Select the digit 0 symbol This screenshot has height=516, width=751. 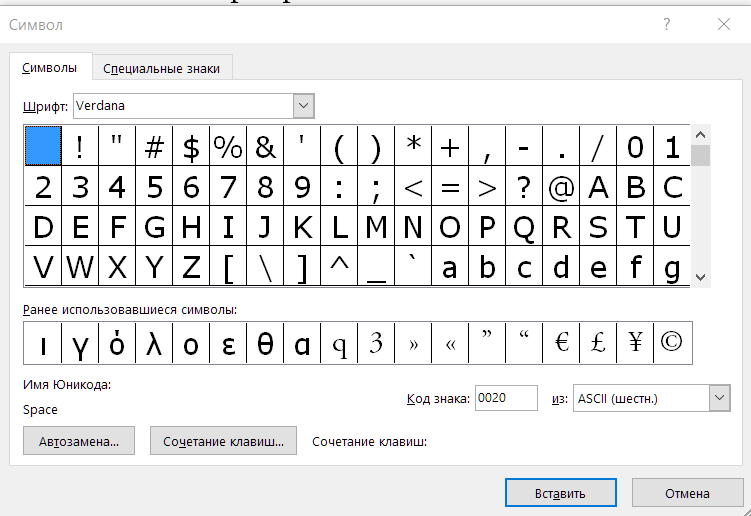(x=635, y=146)
